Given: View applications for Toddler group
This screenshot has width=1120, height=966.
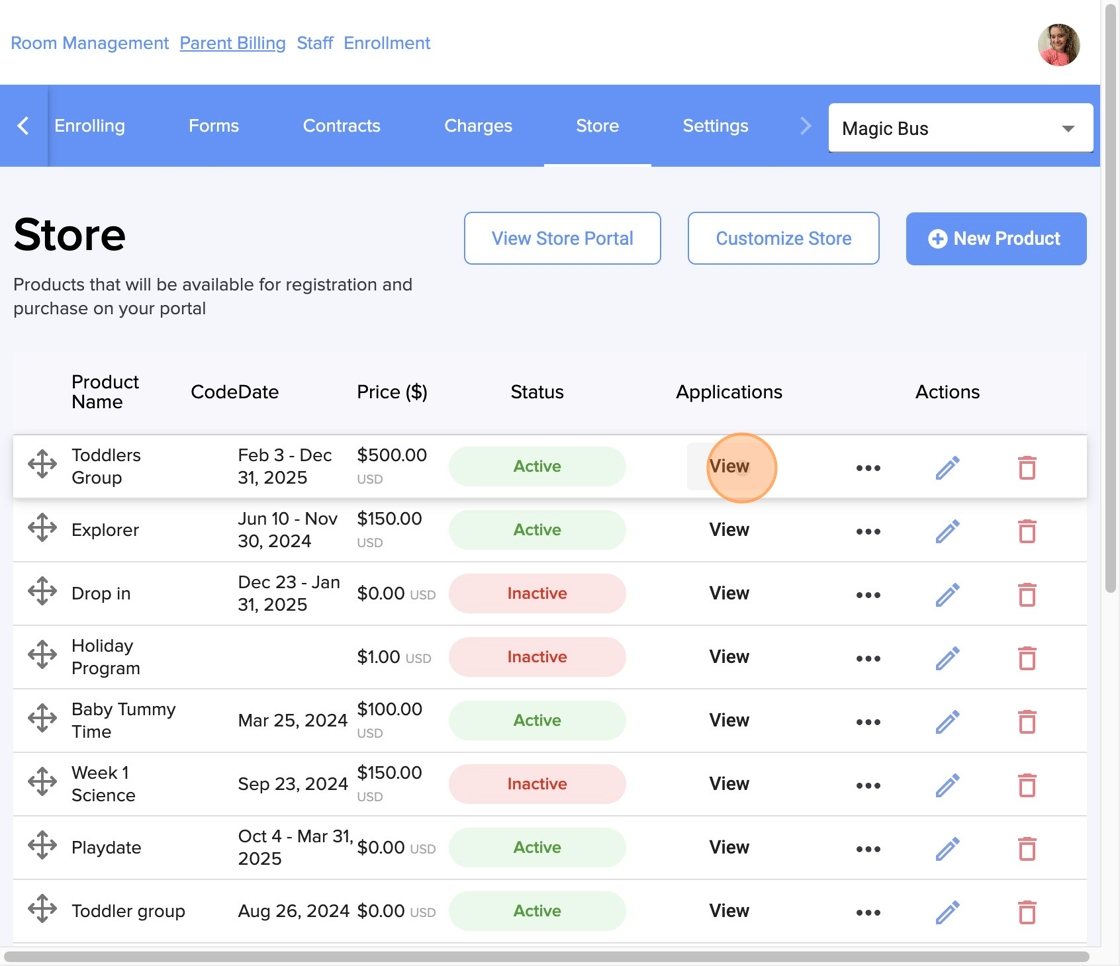Looking at the screenshot, I should (x=729, y=911).
